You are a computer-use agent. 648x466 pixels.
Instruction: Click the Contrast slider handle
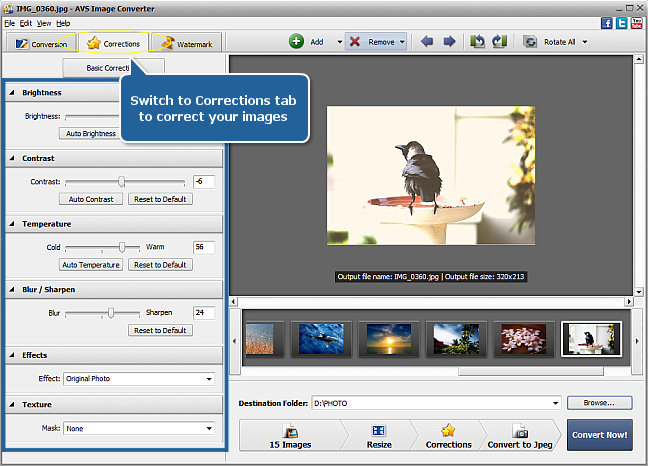pos(122,181)
